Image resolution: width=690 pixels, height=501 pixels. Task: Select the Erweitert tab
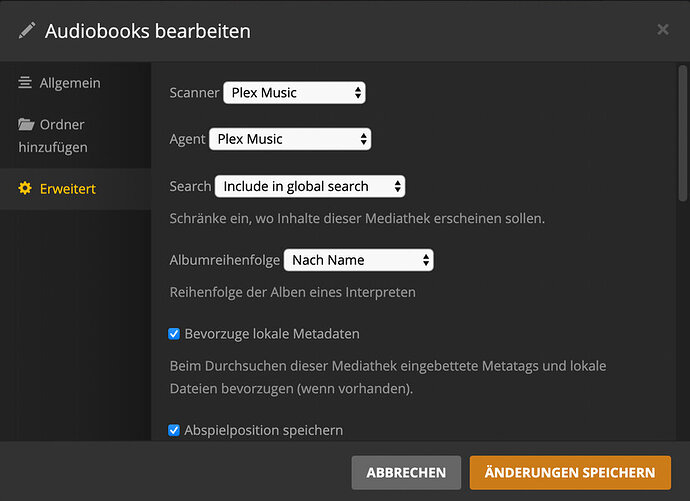[68, 188]
